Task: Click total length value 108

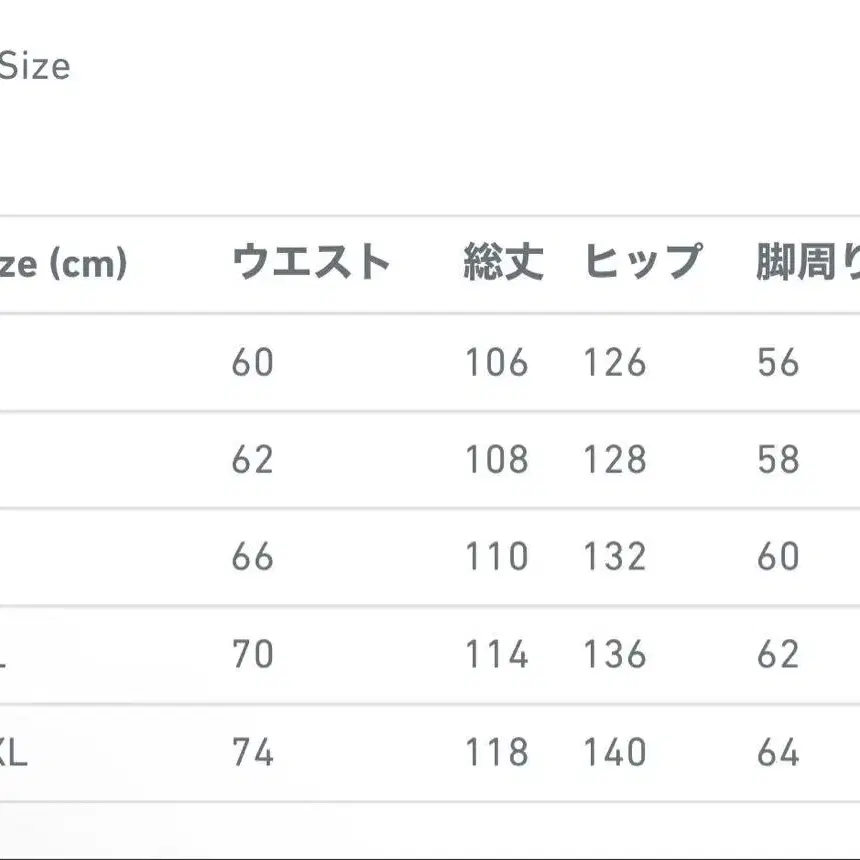Action: pos(497,459)
